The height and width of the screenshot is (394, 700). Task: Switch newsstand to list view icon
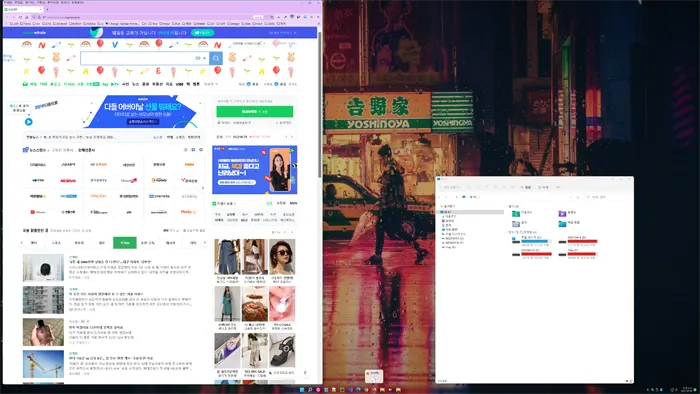click(x=185, y=150)
